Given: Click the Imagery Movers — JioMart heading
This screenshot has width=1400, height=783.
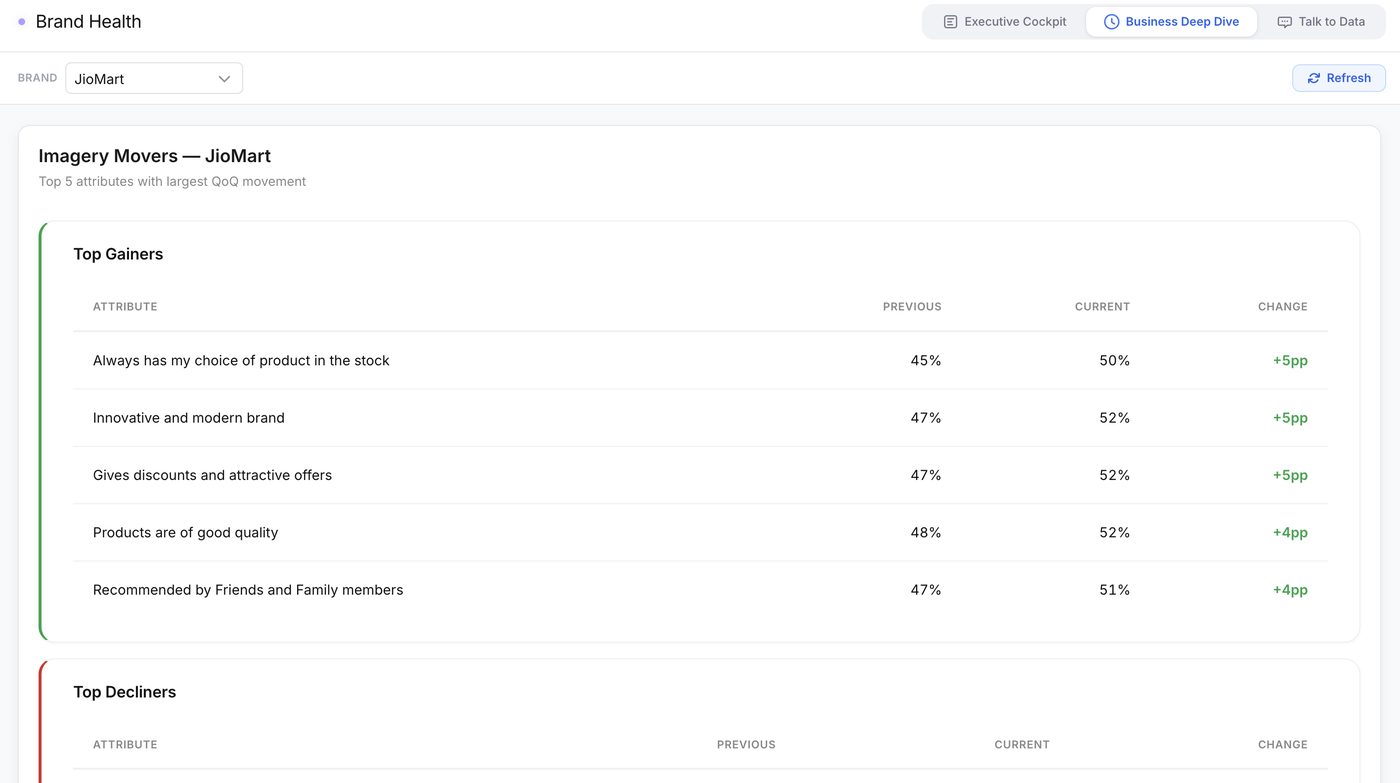Looking at the screenshot, I should tap(155, 156).
